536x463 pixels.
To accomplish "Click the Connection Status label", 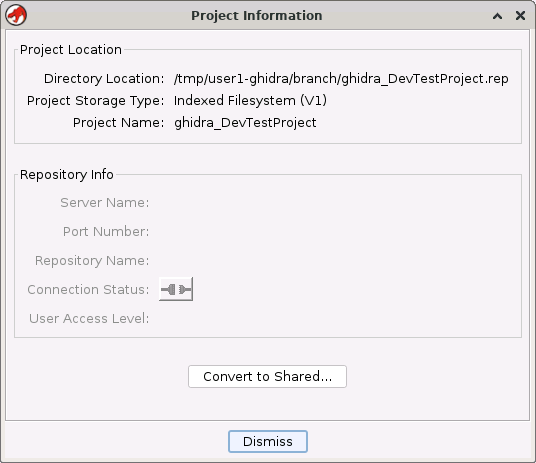I will click(x=88, y=290).
